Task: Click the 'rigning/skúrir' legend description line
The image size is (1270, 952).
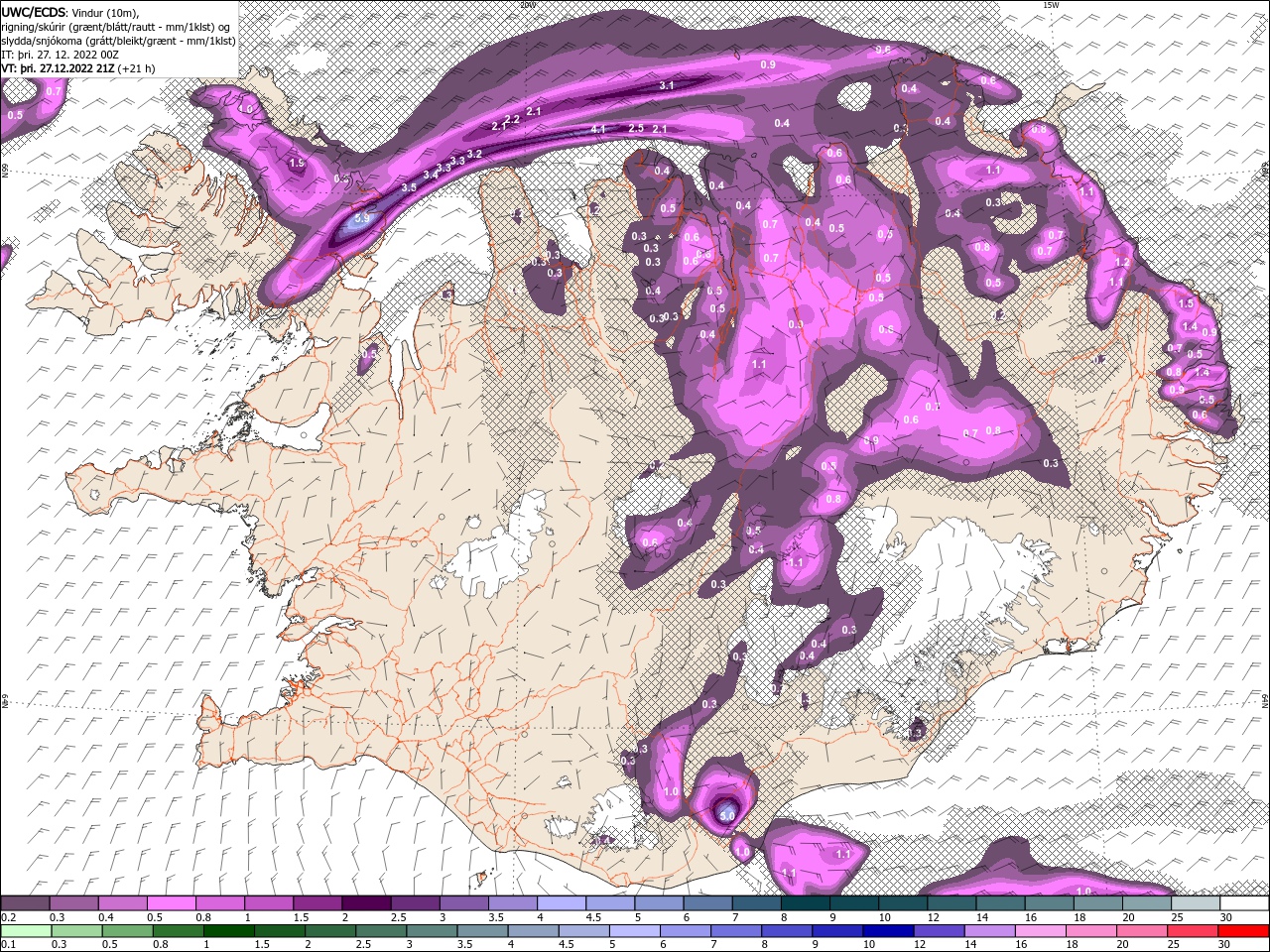Action: click(x=116, y=27)
